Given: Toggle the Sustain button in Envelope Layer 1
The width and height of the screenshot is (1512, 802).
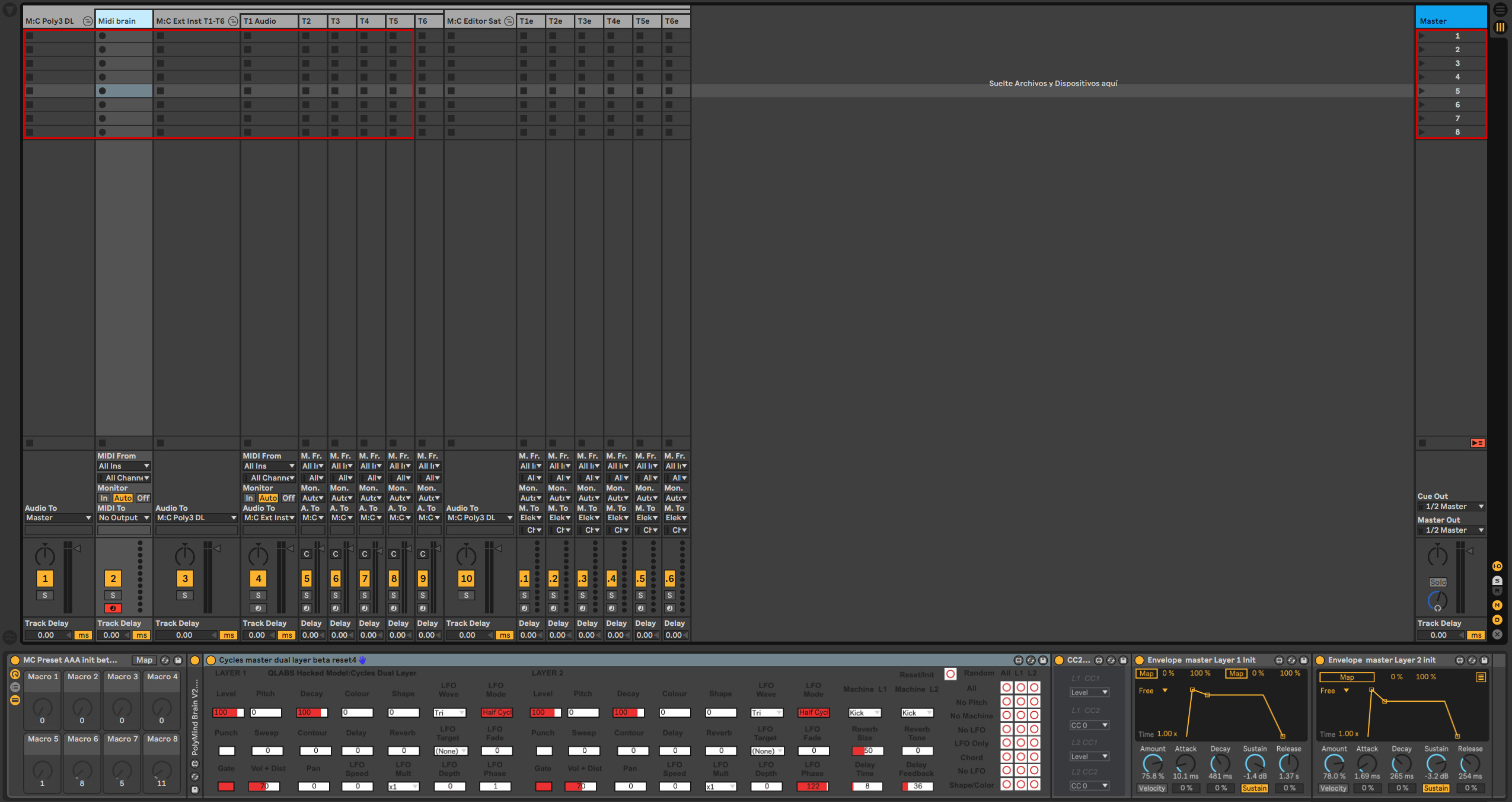Looking at the screenshot, I should (1254, 788).
